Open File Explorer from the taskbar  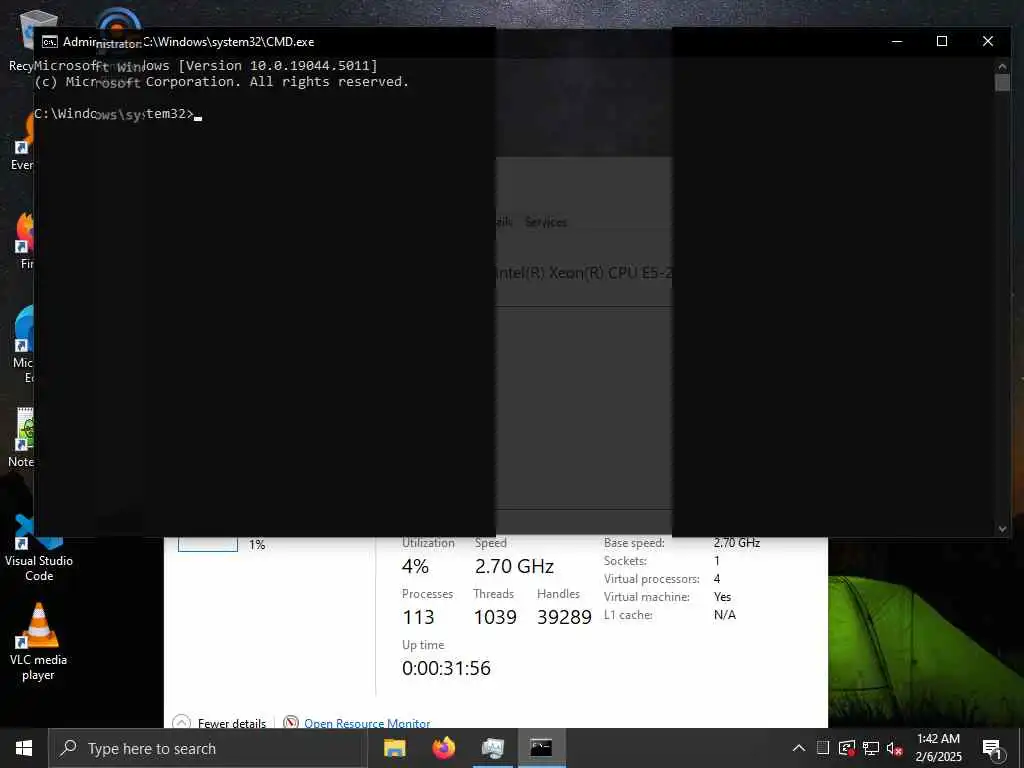pos(394,748)
